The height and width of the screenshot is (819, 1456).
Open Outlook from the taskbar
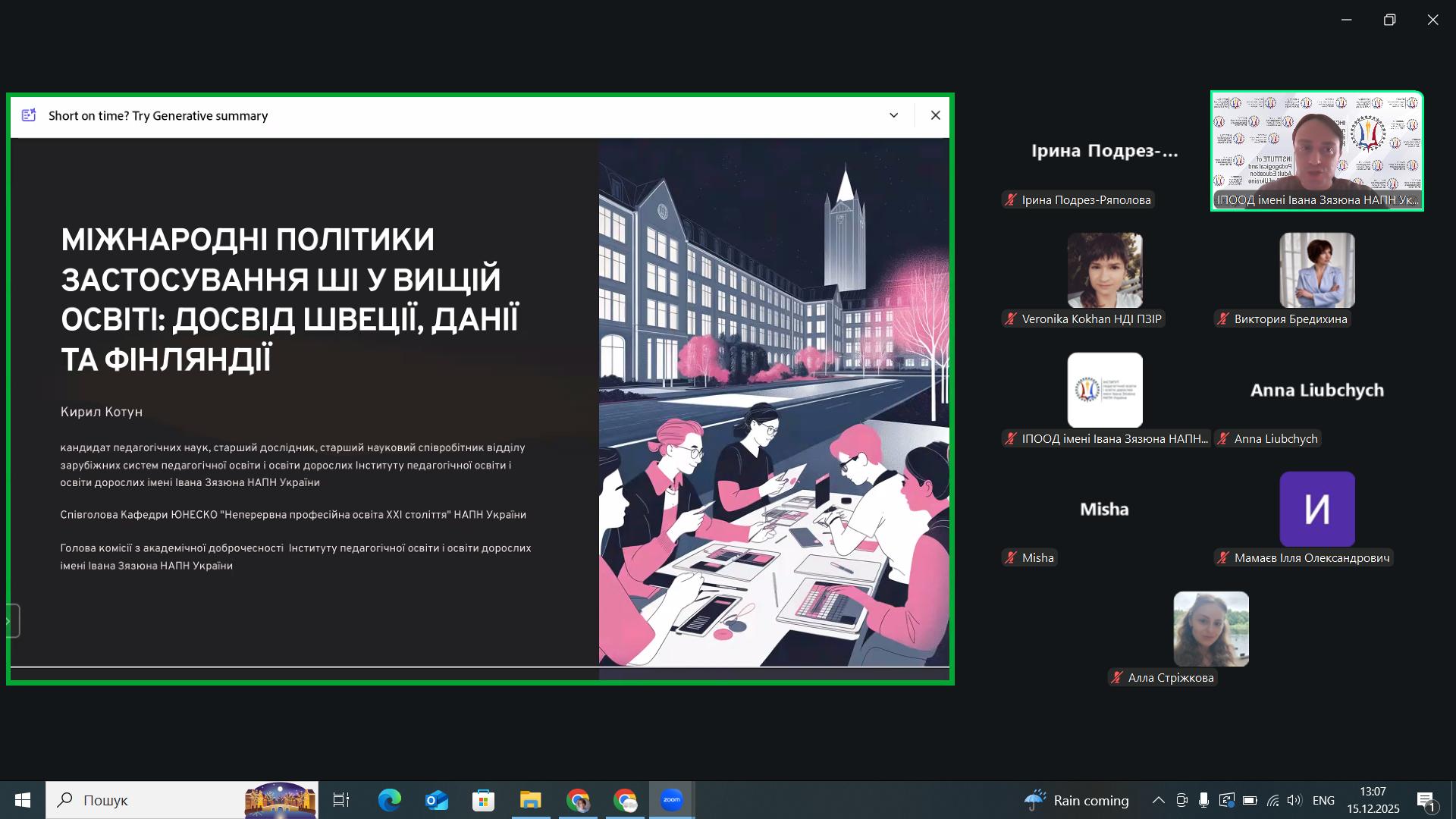pyautogui.click(x=437, y=800)
